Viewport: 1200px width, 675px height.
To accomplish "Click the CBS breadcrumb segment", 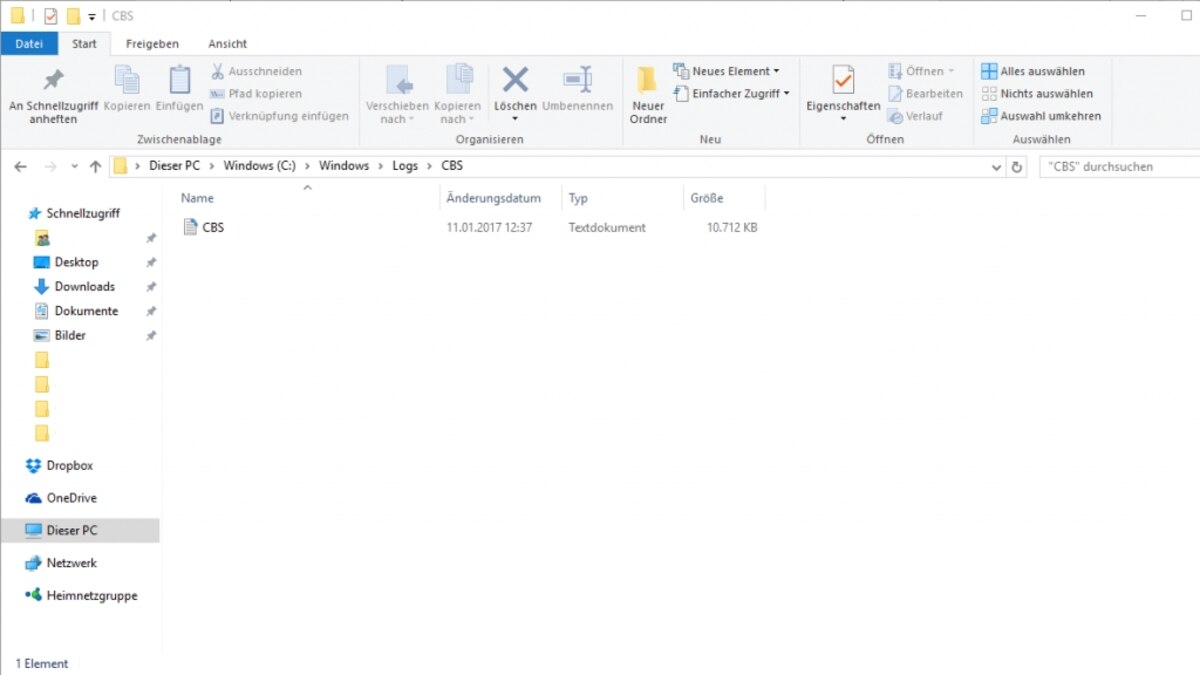I will point(452,166).
